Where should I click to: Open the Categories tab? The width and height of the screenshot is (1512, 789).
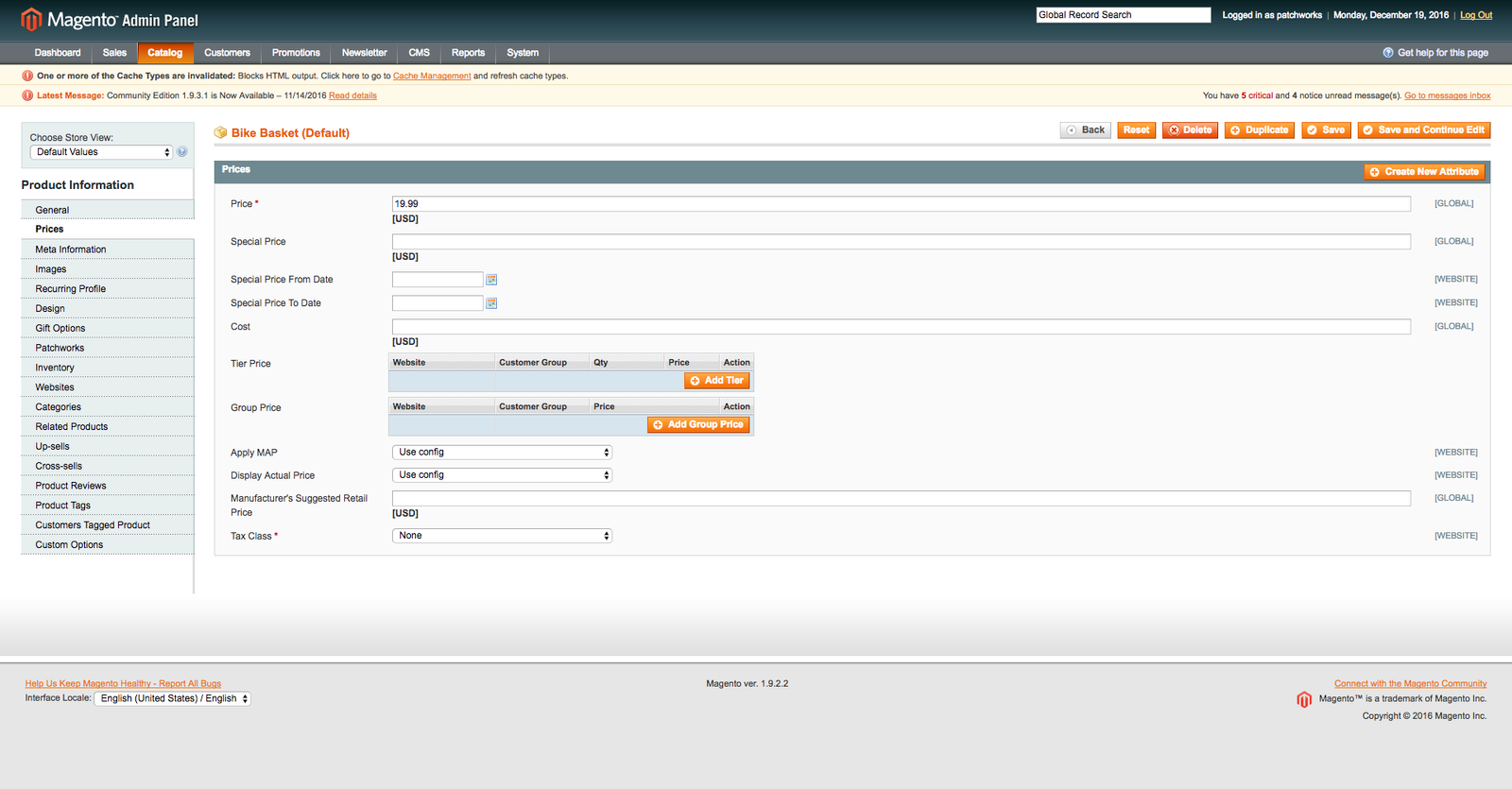108,407
